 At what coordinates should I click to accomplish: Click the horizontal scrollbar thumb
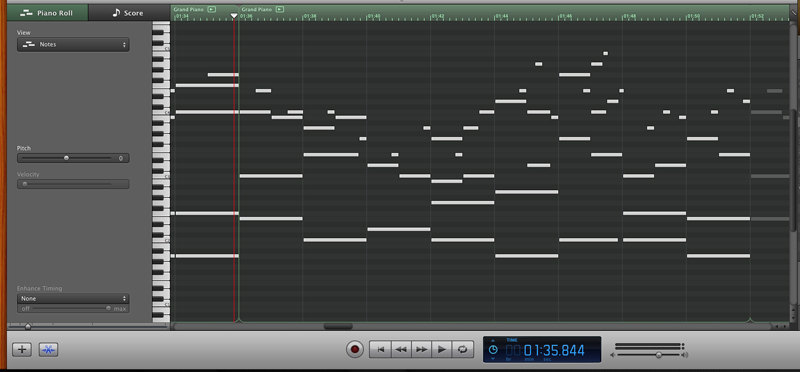(338, 326)
